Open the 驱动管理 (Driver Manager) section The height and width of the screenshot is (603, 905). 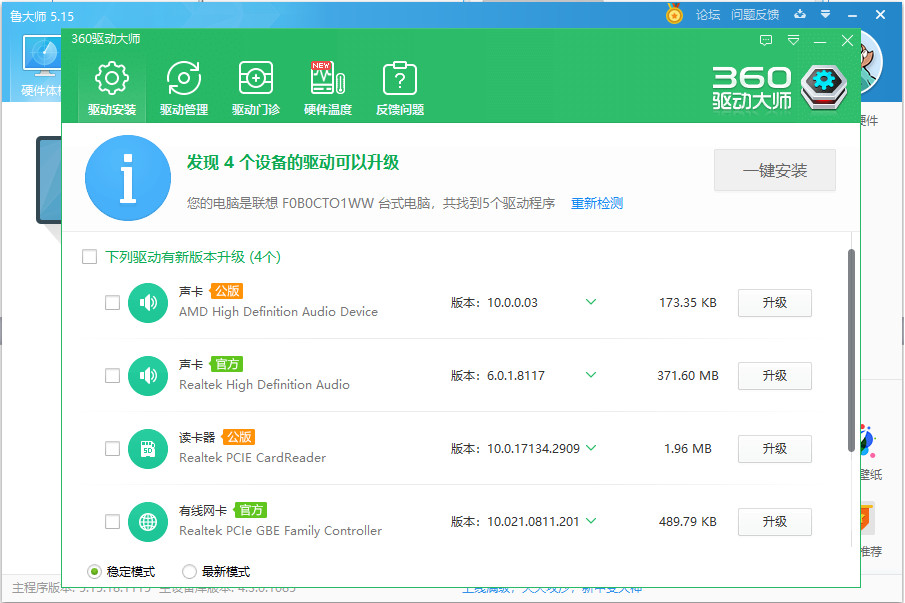[x=182, y=86]
